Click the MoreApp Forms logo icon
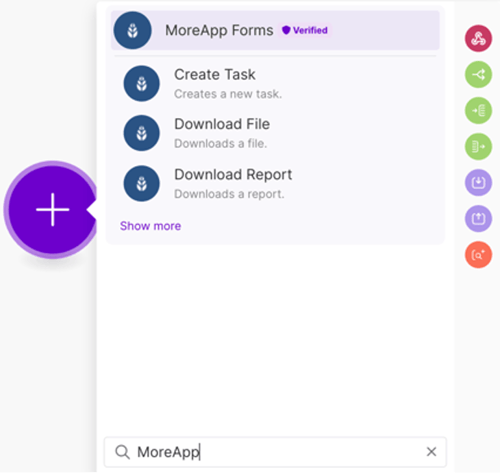Viewport: 500px width, 473px height. click(x=133, y=30)
